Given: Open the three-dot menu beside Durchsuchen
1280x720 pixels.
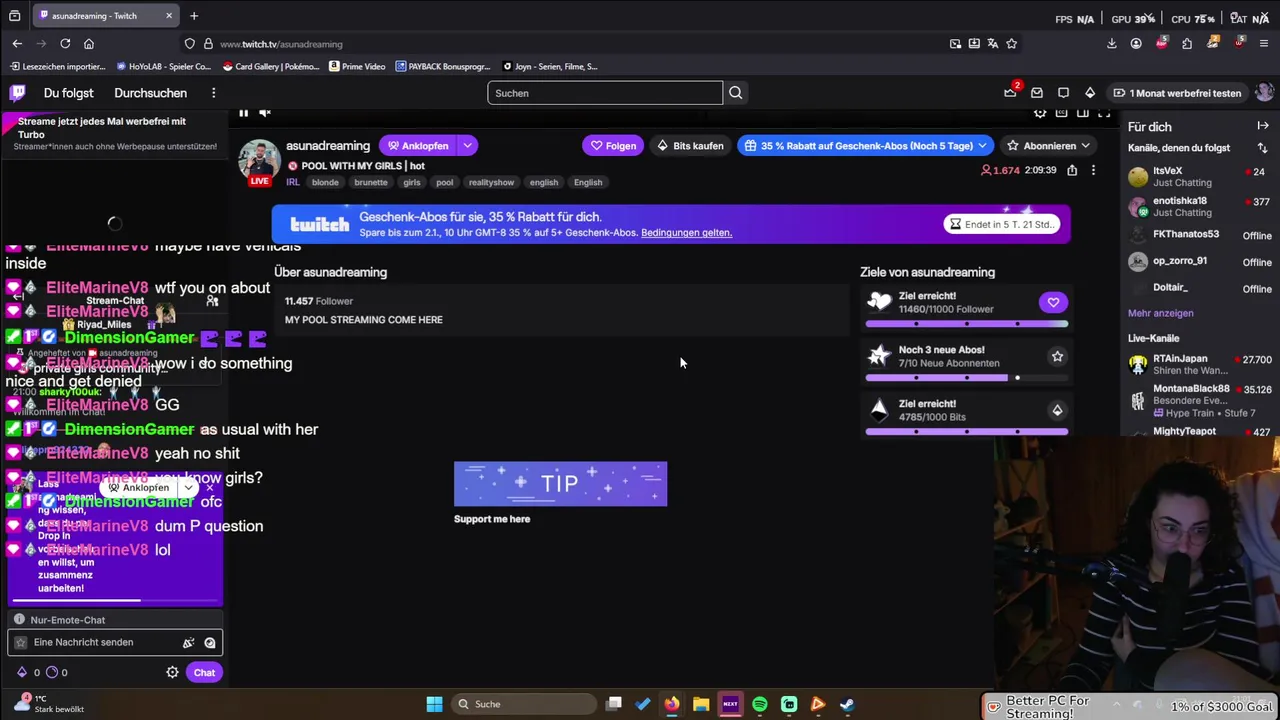Looking at the screenshot, I should 213,93.
